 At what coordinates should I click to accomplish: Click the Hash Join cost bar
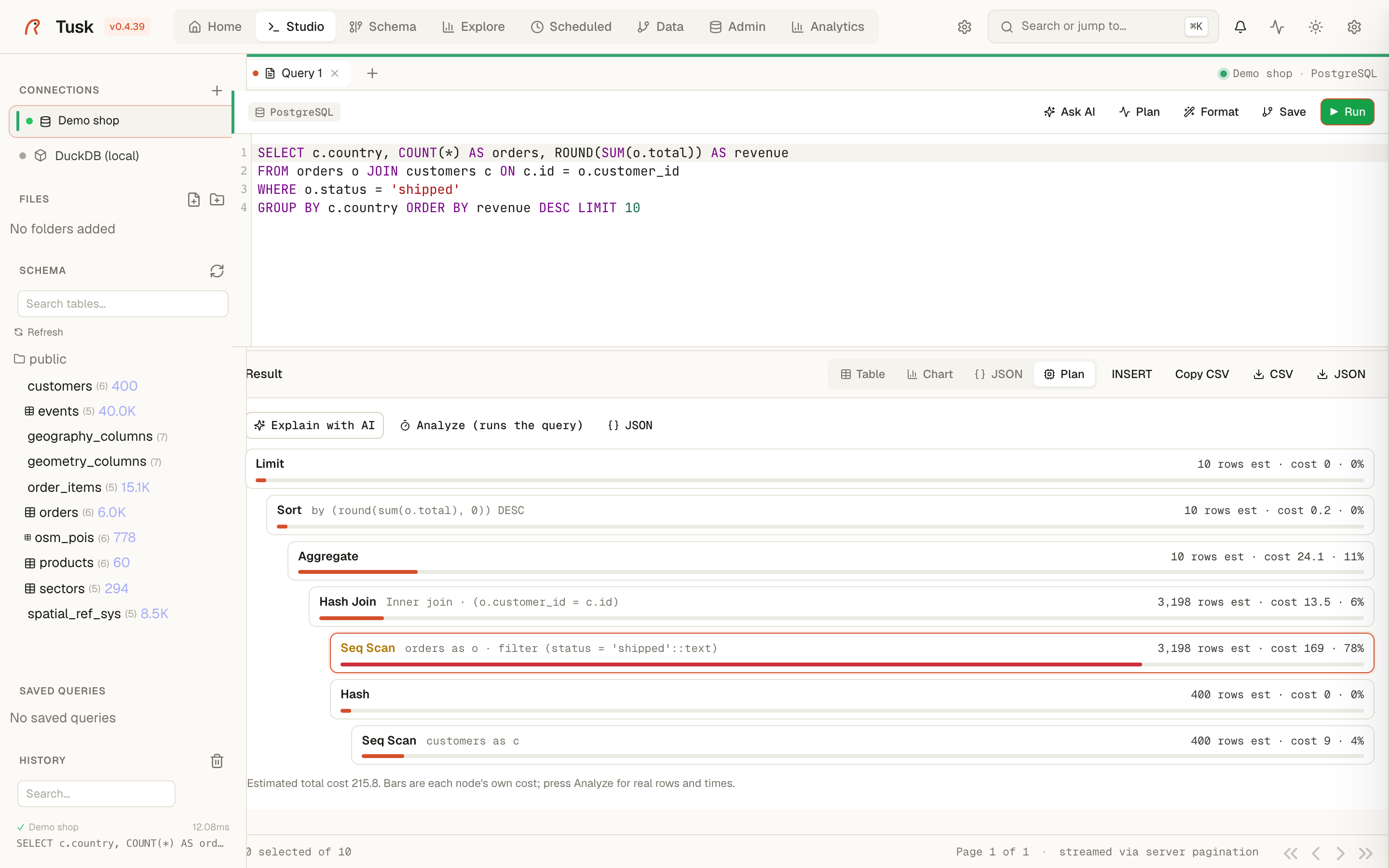tap(842, 618)
